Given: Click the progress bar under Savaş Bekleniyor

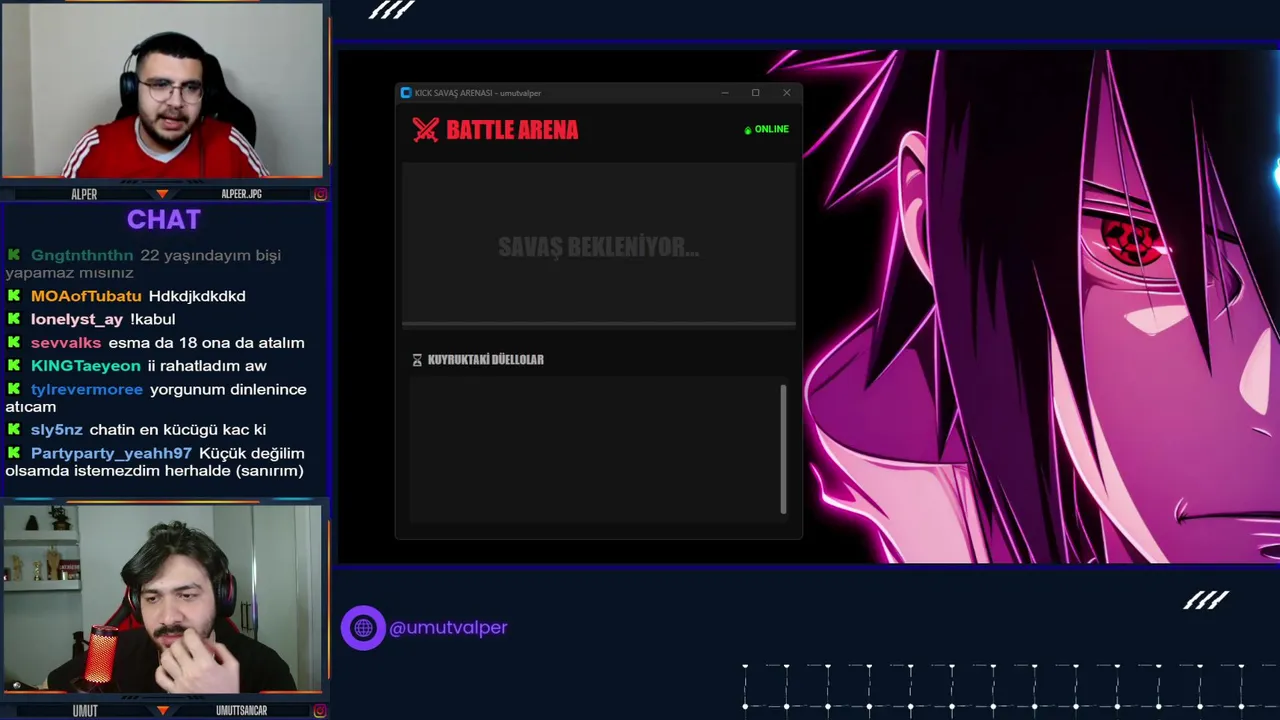Looking at the screenshot, I should tap(599, 325).
